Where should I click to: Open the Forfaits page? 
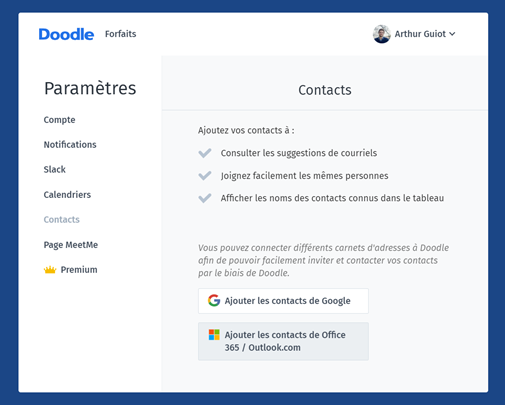(x=121, y=34)
